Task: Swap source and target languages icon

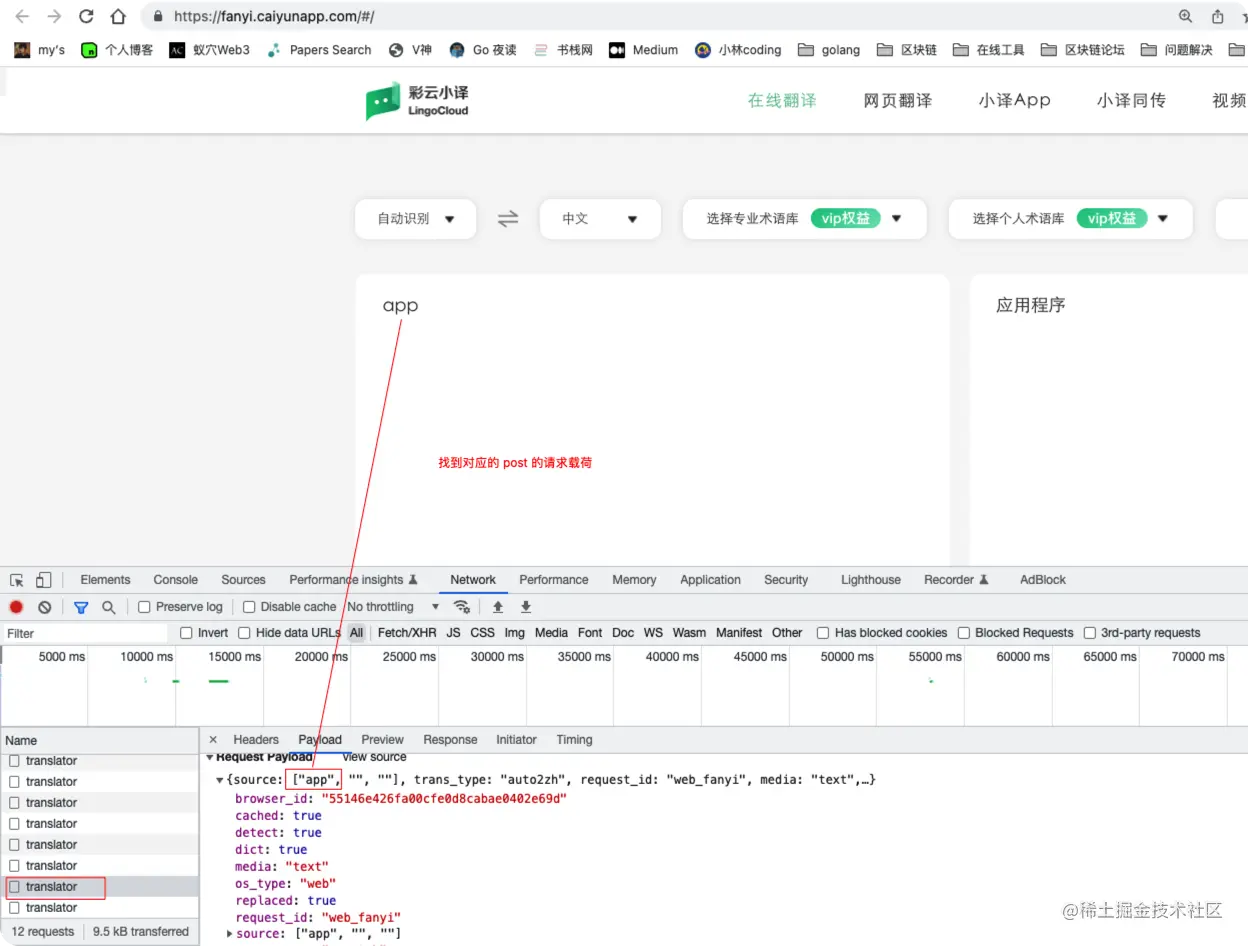Action: pyautogui.click(x=508, y=218)
